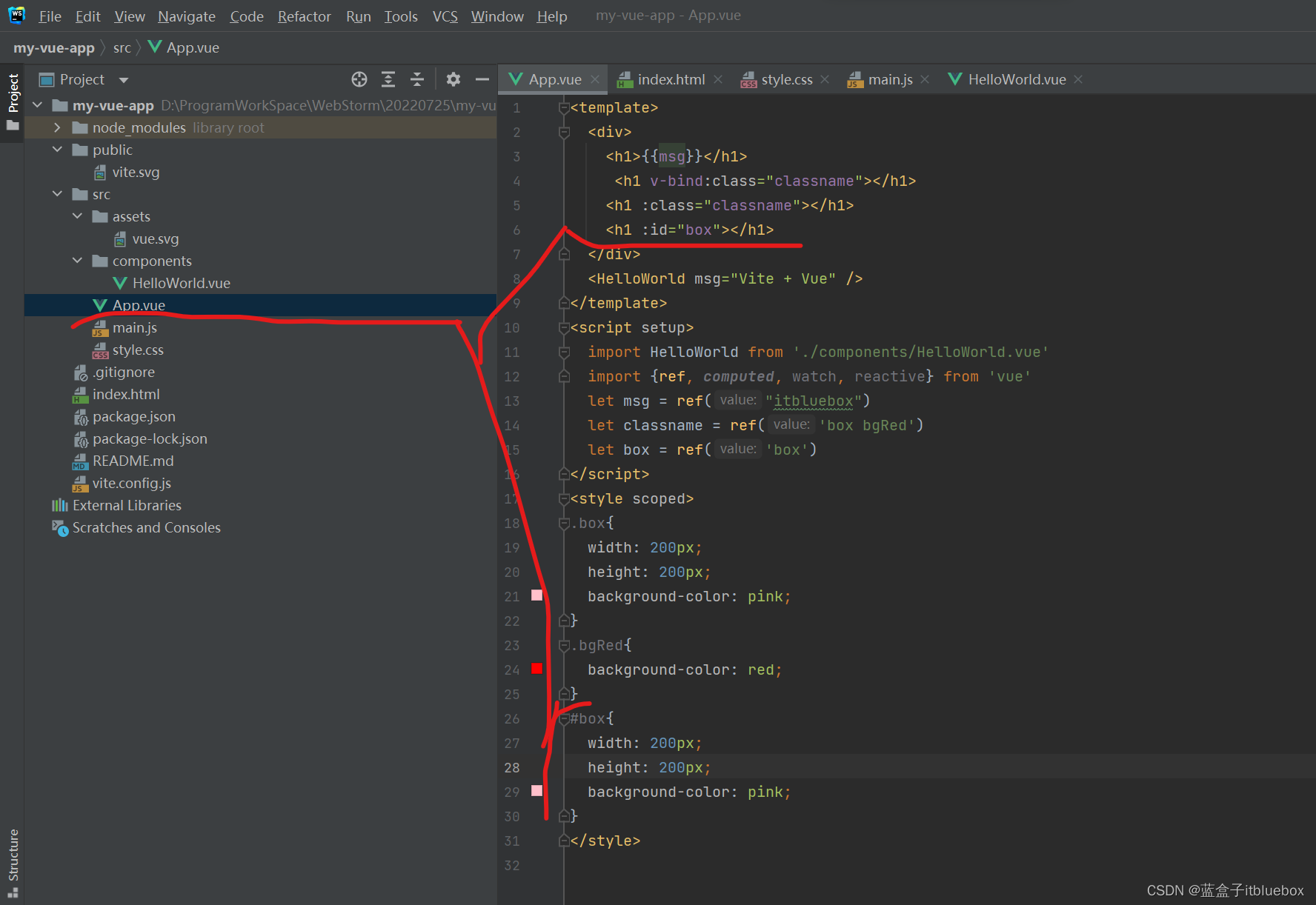Fold the script setup block on line 10
Viewport: 1316px width, 905px height.
click(x=564, y=328)
